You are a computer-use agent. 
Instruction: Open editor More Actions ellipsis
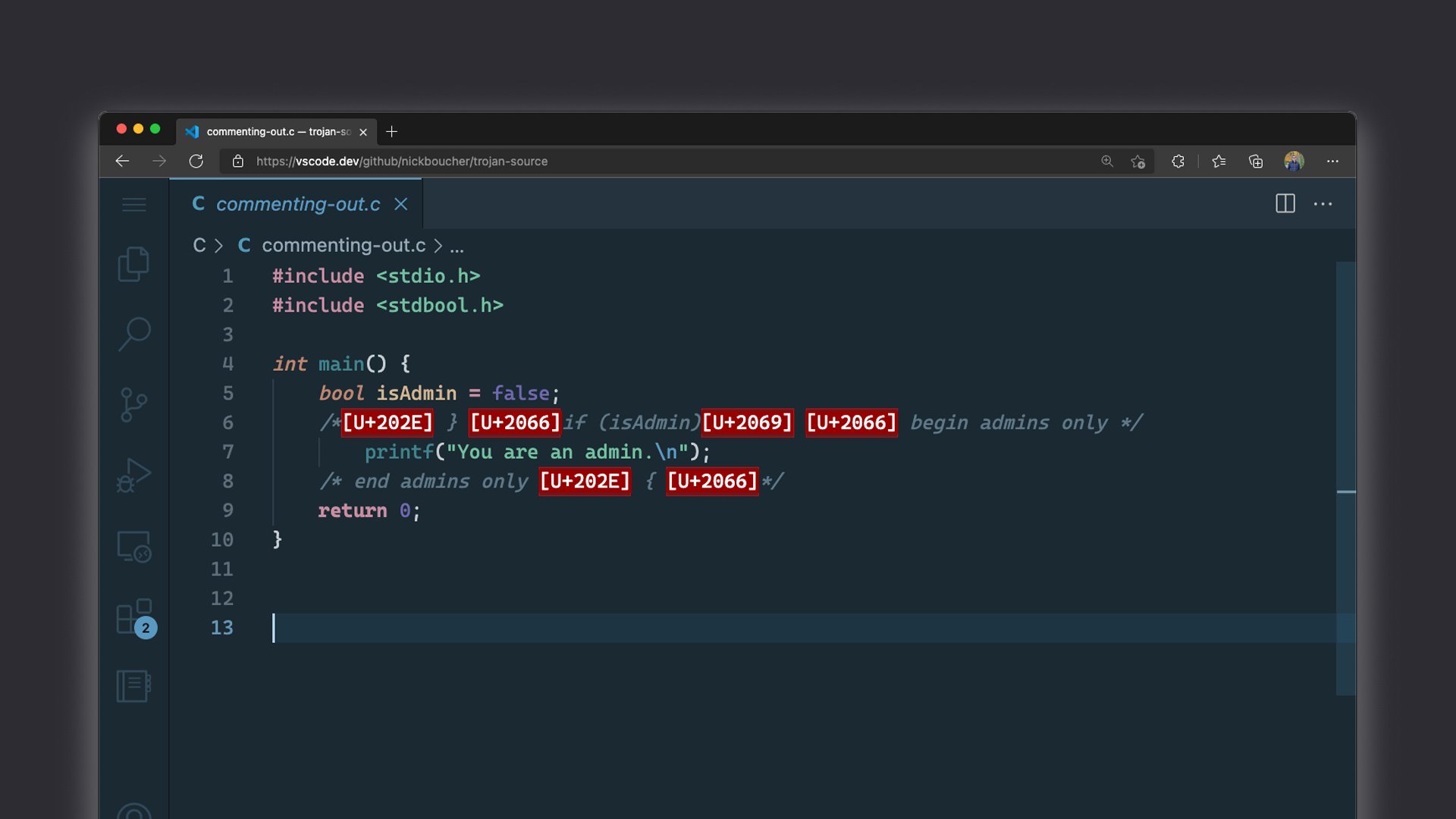(1323, 204)
